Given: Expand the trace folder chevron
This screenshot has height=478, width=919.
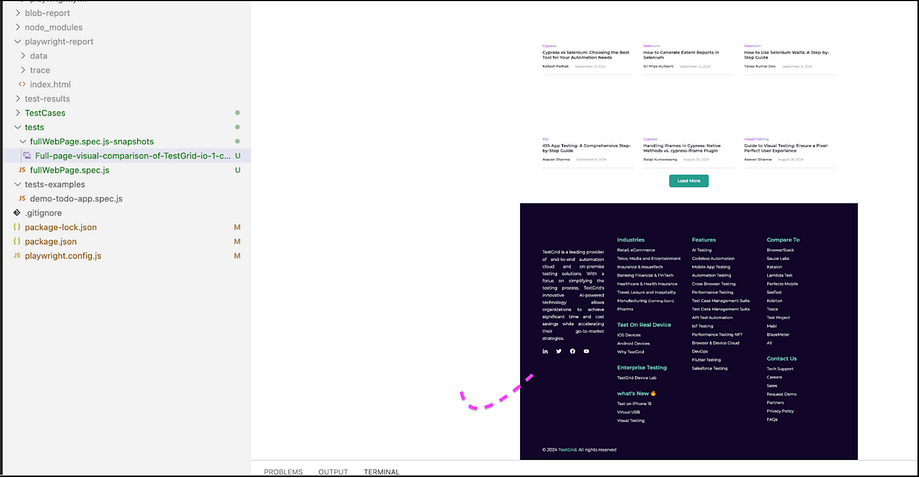Looking at the screenshot, I should [x=23, y=70].
